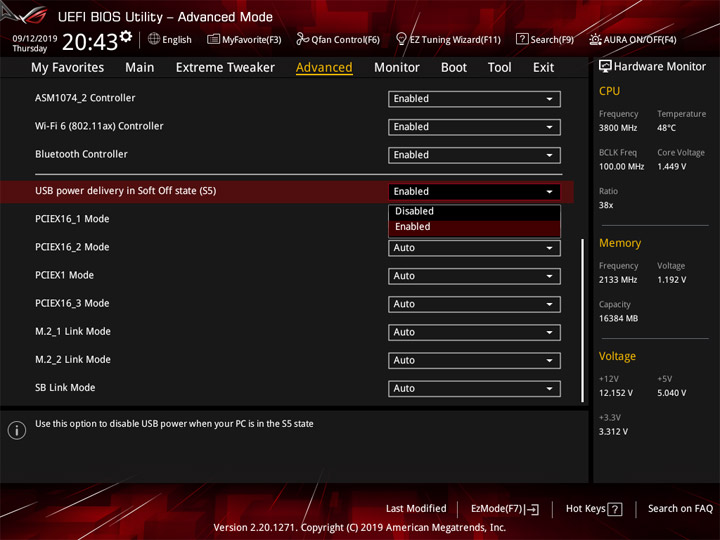Collapse USB power delivery S5 dropdown

point(474,191)
